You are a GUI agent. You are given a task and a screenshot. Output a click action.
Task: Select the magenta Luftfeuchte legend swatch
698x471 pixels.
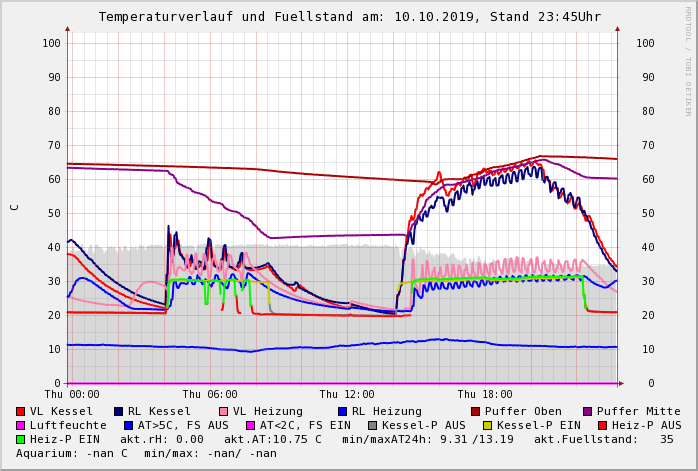click(20, 425)
